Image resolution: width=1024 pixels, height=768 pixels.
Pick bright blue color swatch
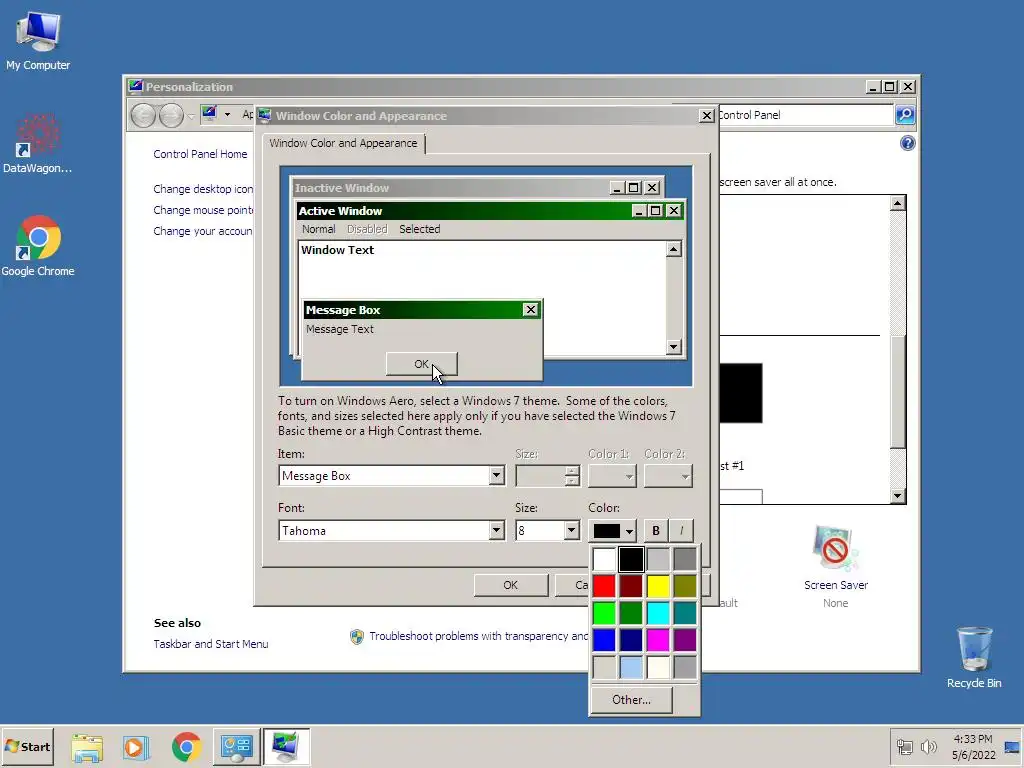(604, 640)
